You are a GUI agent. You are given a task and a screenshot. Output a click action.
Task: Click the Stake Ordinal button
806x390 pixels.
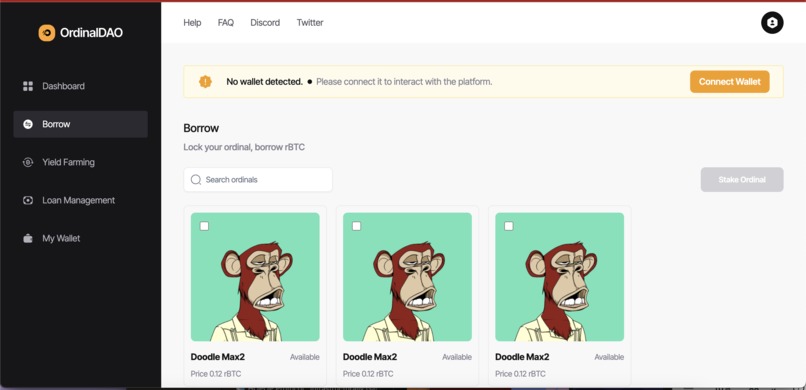pyautogui.click(x=742, y=179)
